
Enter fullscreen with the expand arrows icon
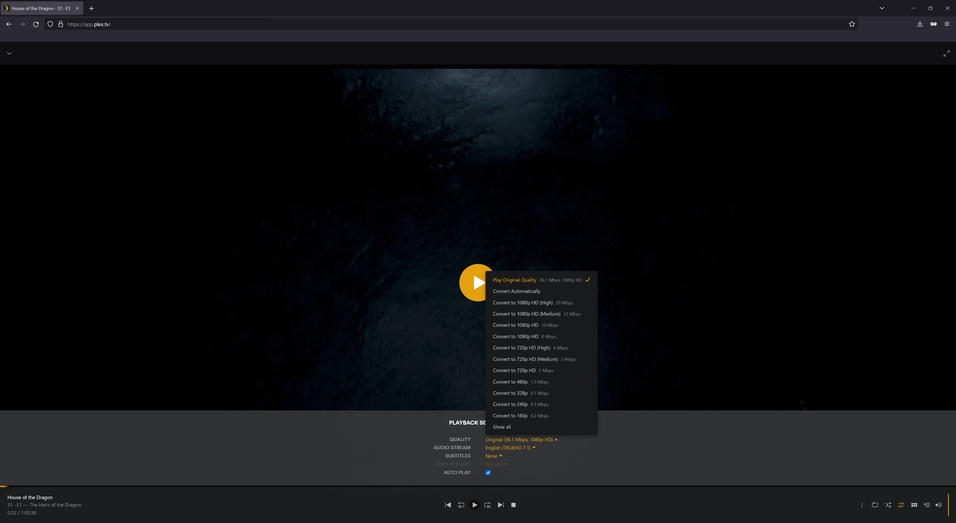tap(946, 53)
